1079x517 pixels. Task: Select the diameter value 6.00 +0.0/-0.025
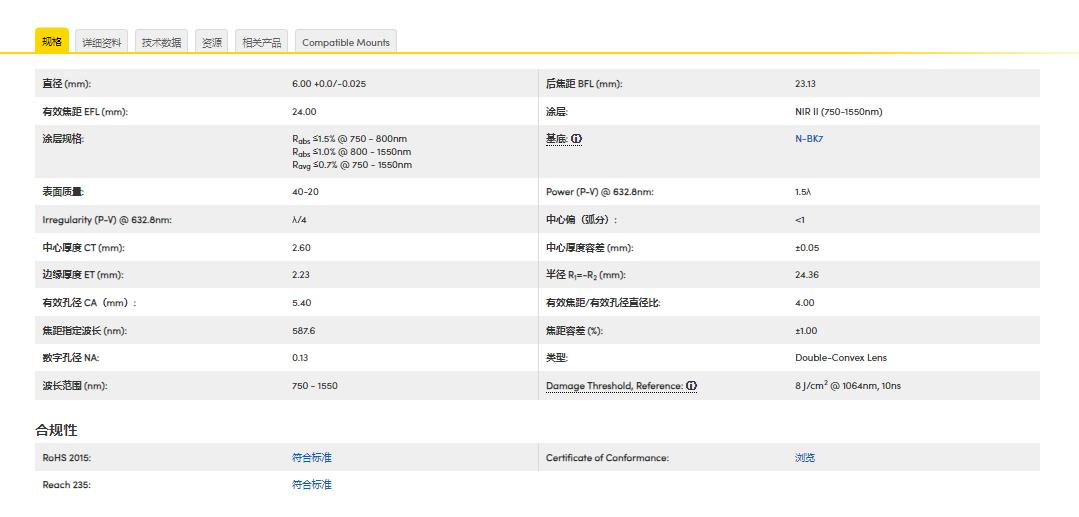pyautogui.click(x=329, y=84)
